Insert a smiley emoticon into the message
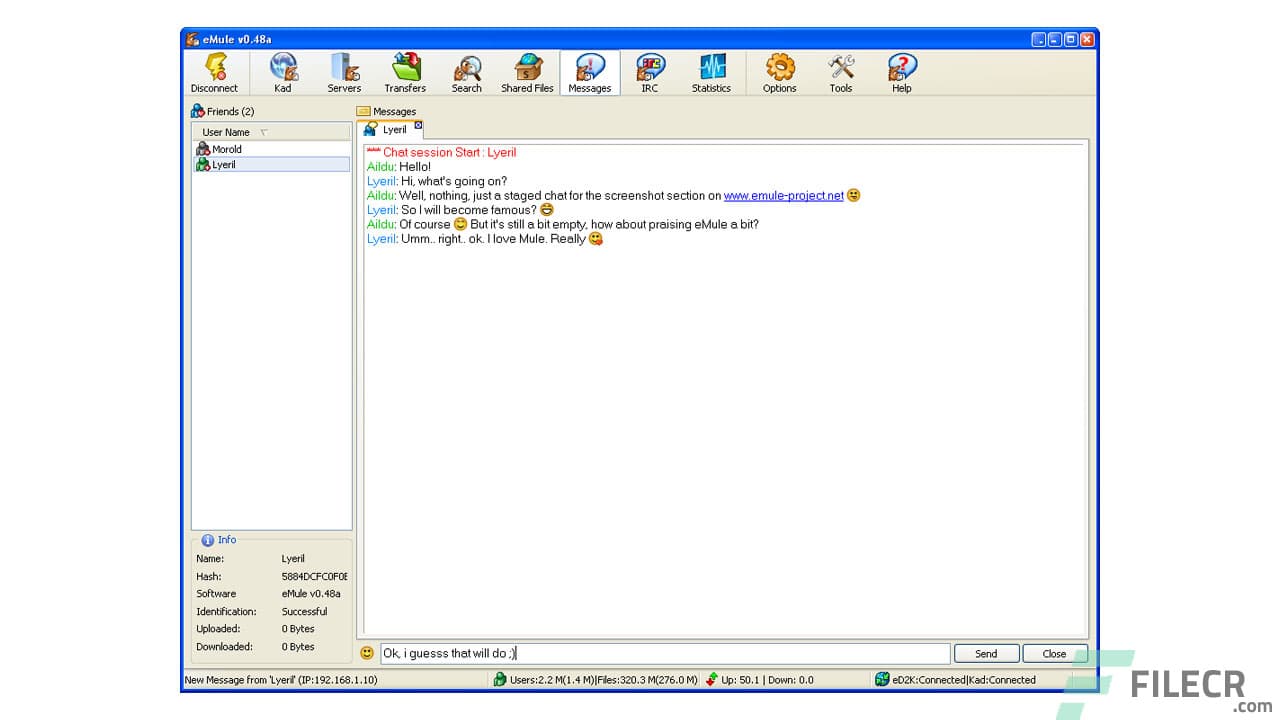This screenshot has height=720, width=1280. tap(367, 652)
